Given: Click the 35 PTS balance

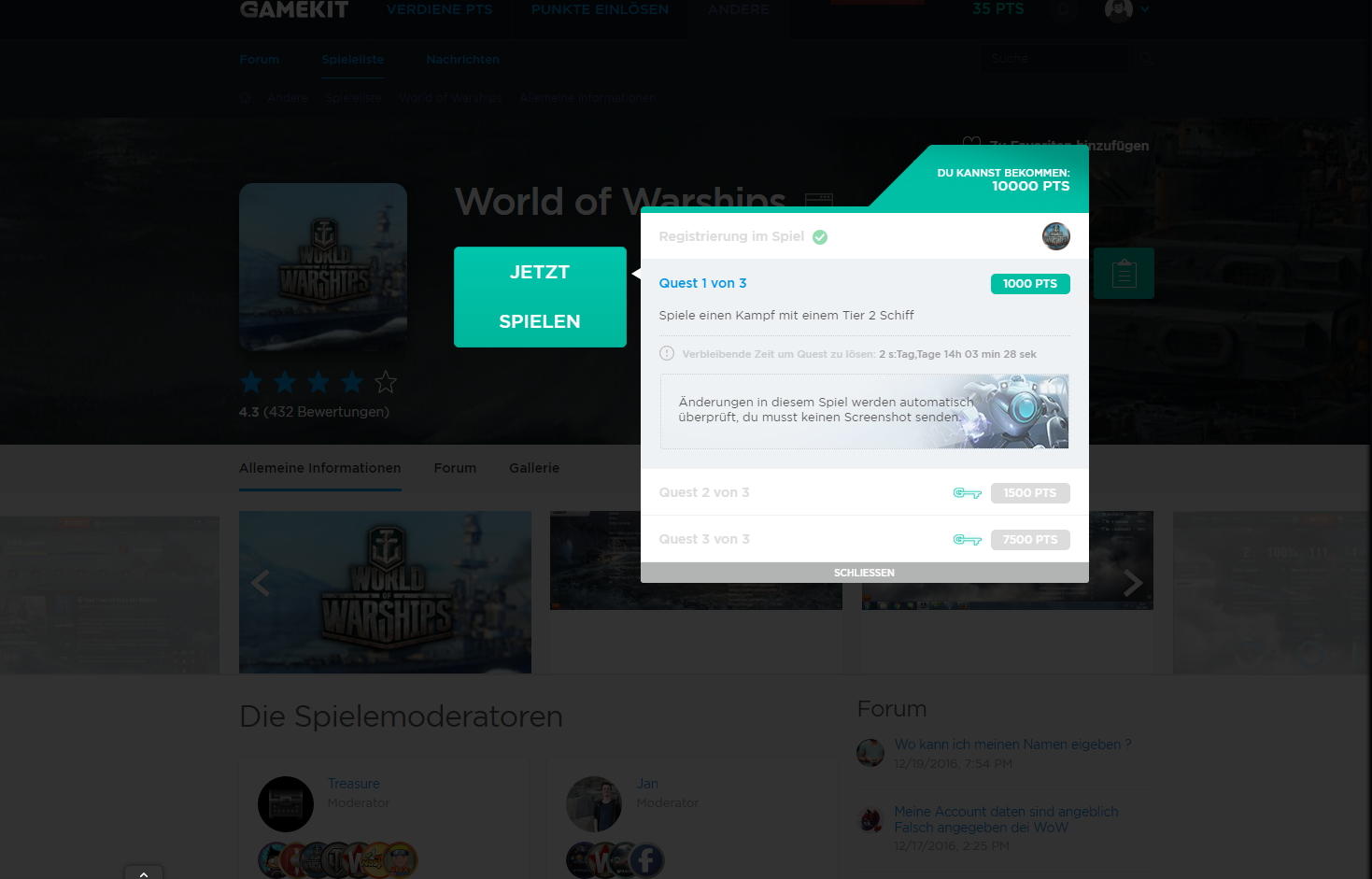Looking at the screenshot, I should 998,9.
